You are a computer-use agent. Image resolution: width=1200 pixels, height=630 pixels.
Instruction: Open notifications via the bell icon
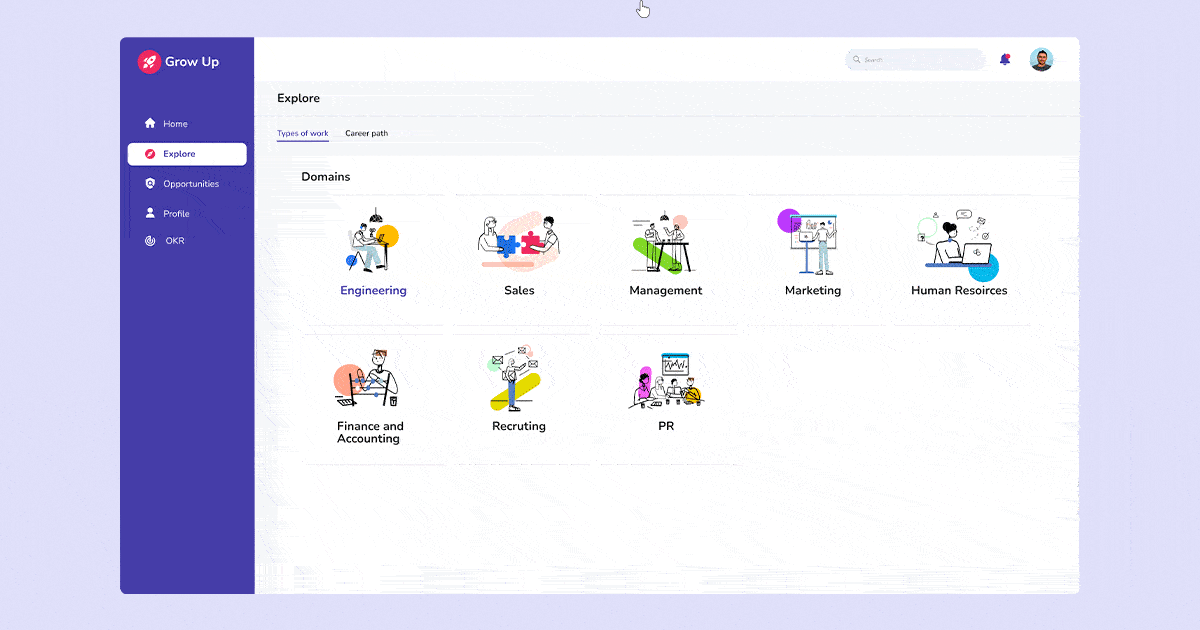(x=1005, y=60)
